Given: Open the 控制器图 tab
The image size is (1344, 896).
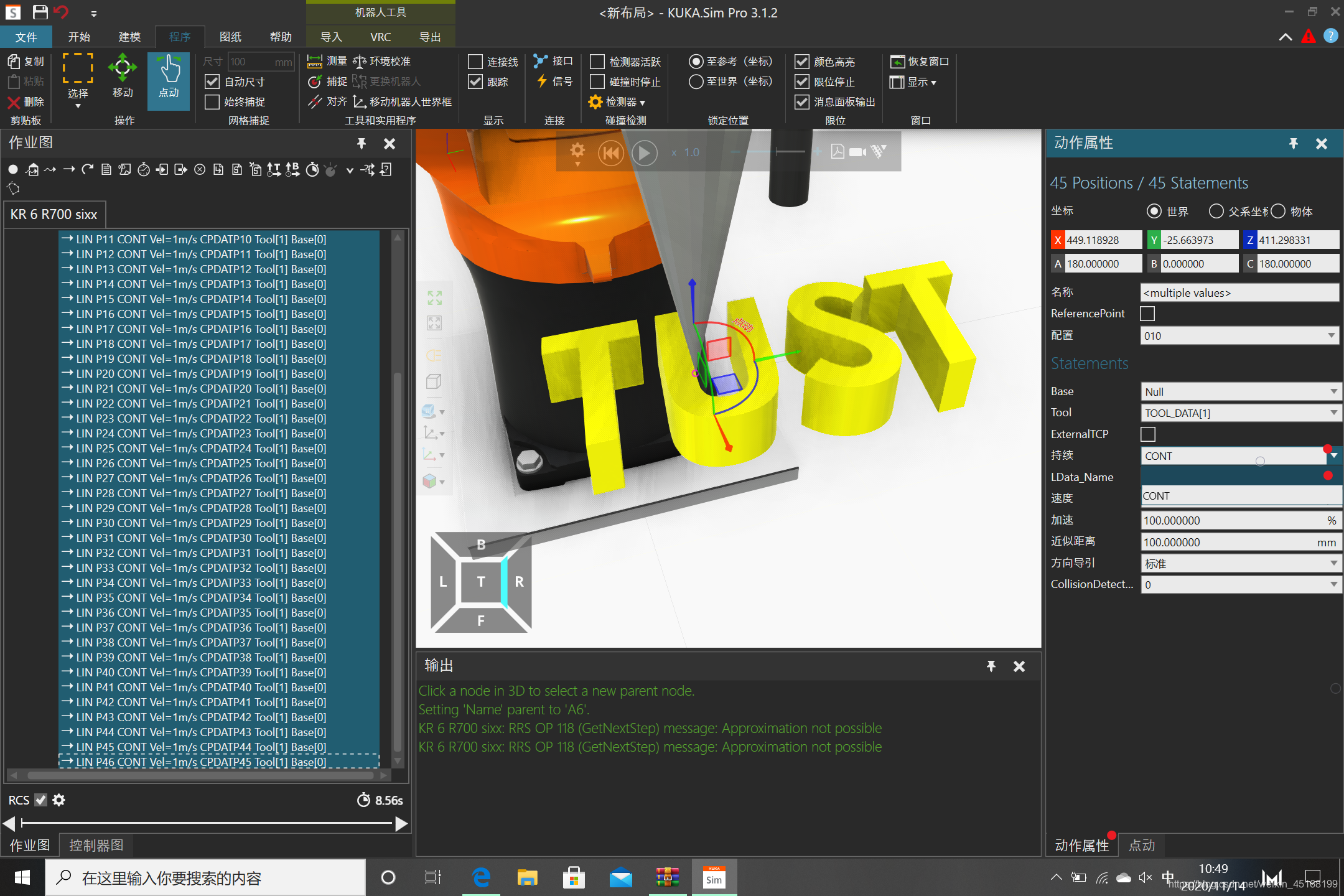Looking at the screenshot, I should click(96, 845).
